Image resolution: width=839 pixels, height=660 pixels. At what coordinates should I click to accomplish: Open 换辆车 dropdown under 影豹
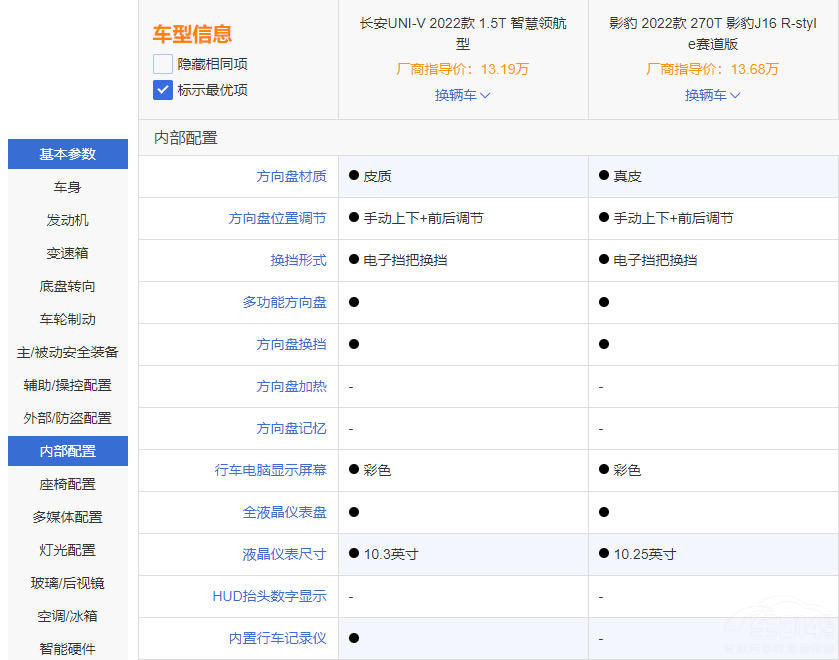(712, 95)
